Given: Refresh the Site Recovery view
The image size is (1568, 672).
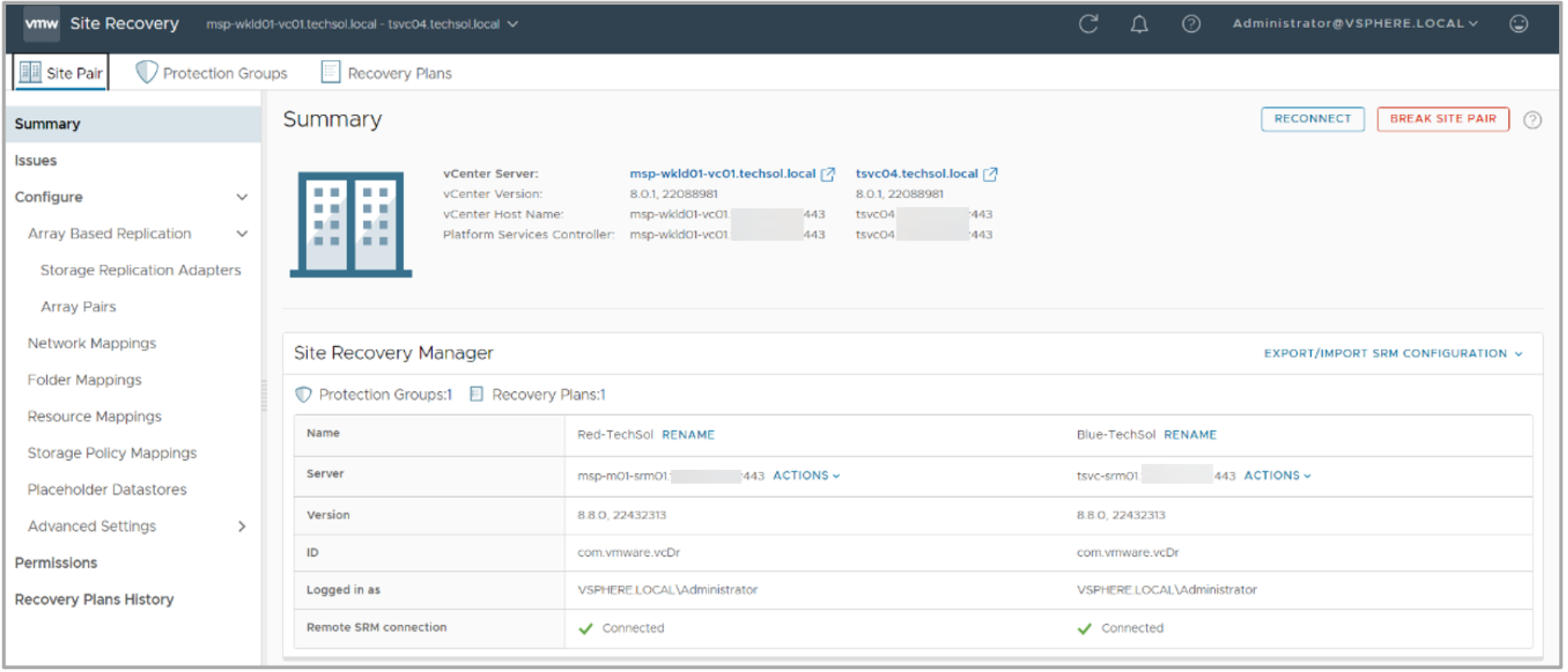Looking at the screenshot, I should [1089, 24].
